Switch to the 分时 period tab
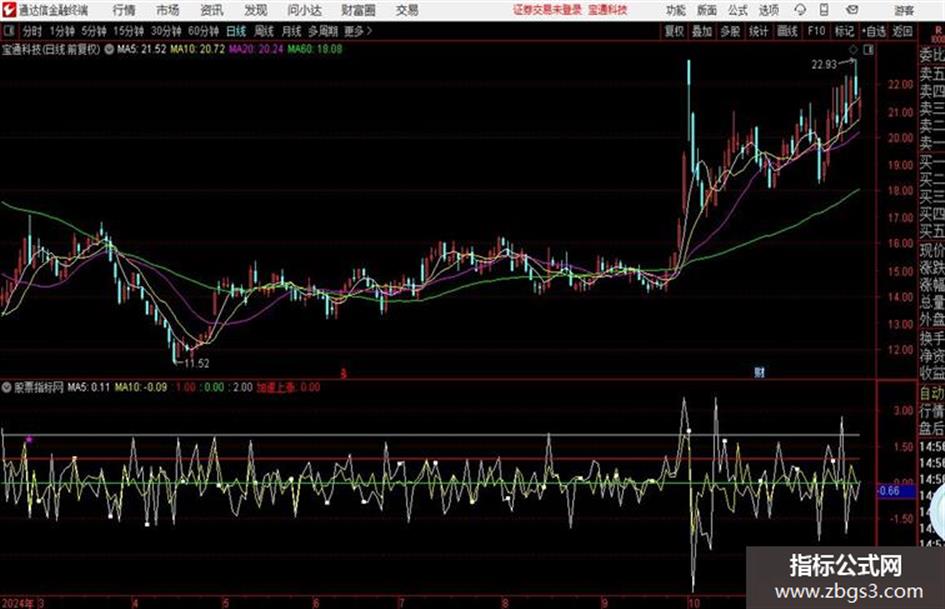Viewport: 945px width, 609px height. [33, 31]
